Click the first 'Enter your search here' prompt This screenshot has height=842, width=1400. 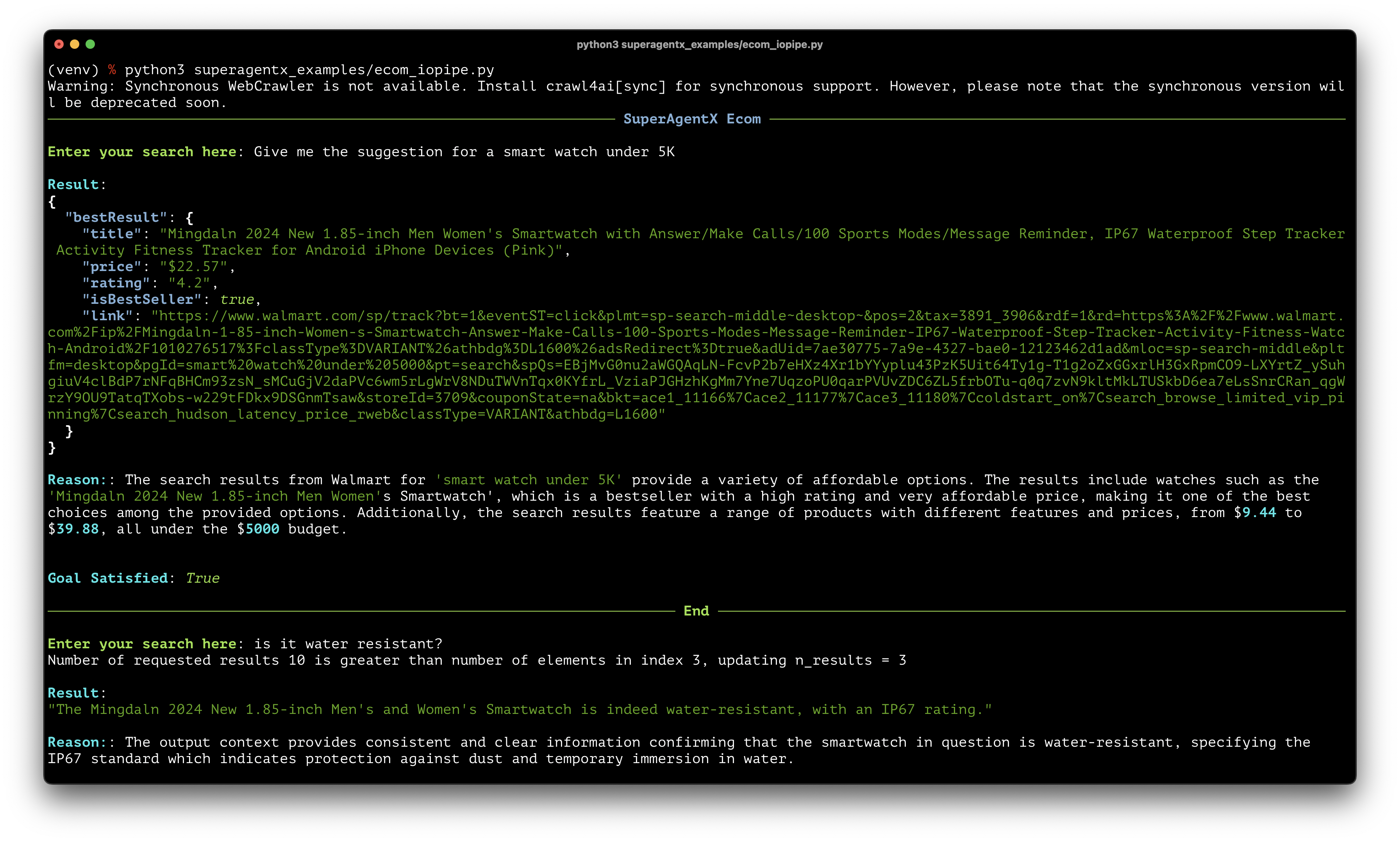click(x=142, y=152)
